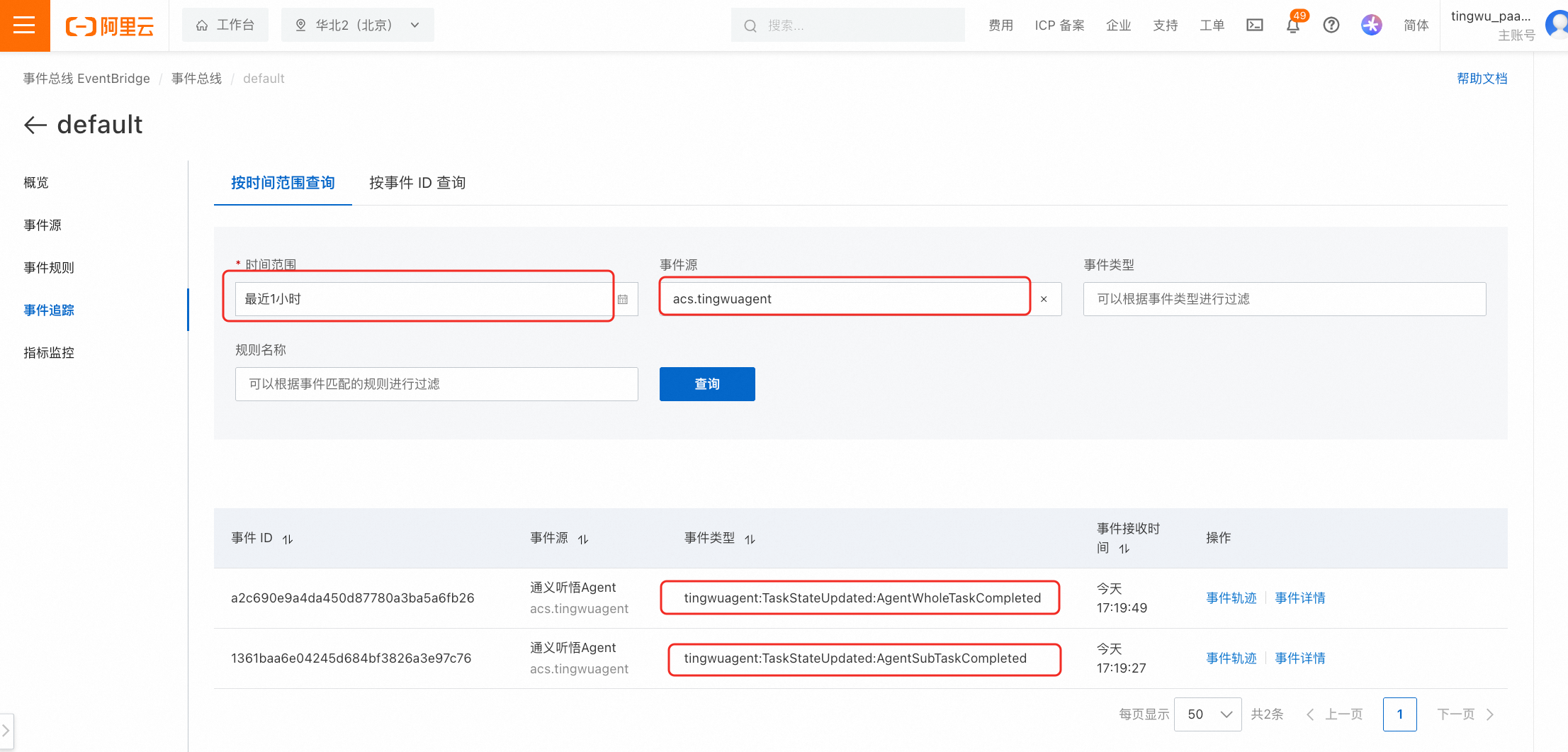Open 事件轨迹 for AgentSubTaskCompleted event
This screenshot has width=1568, height=752.
coord(1231,658)
